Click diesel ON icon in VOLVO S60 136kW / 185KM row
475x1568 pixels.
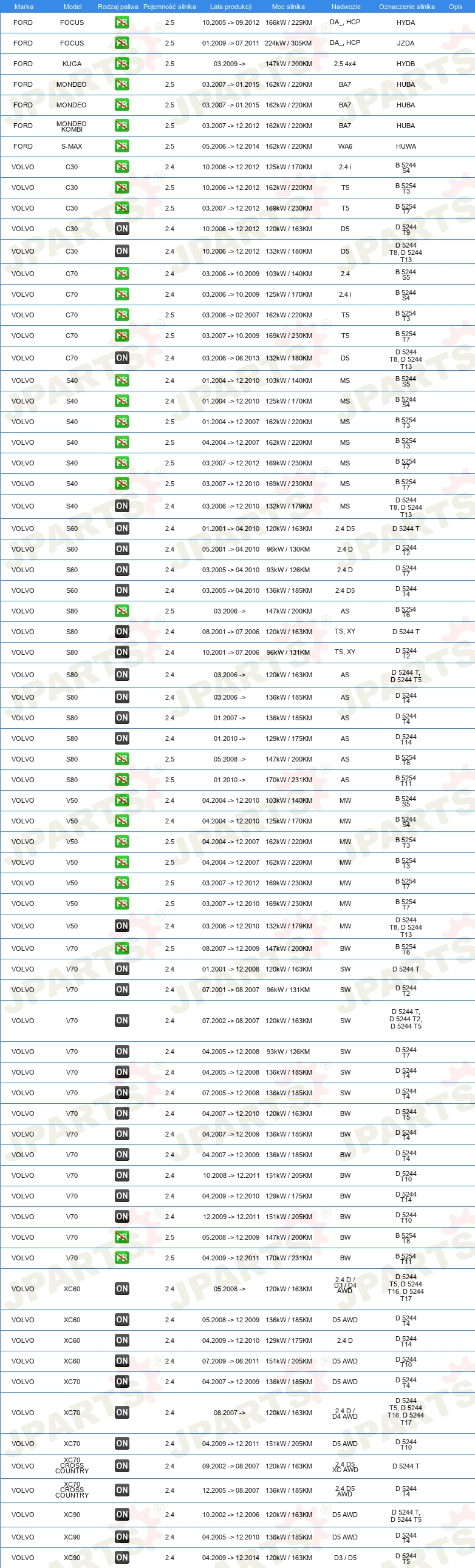pyautogui.click(x=122, y=590)
